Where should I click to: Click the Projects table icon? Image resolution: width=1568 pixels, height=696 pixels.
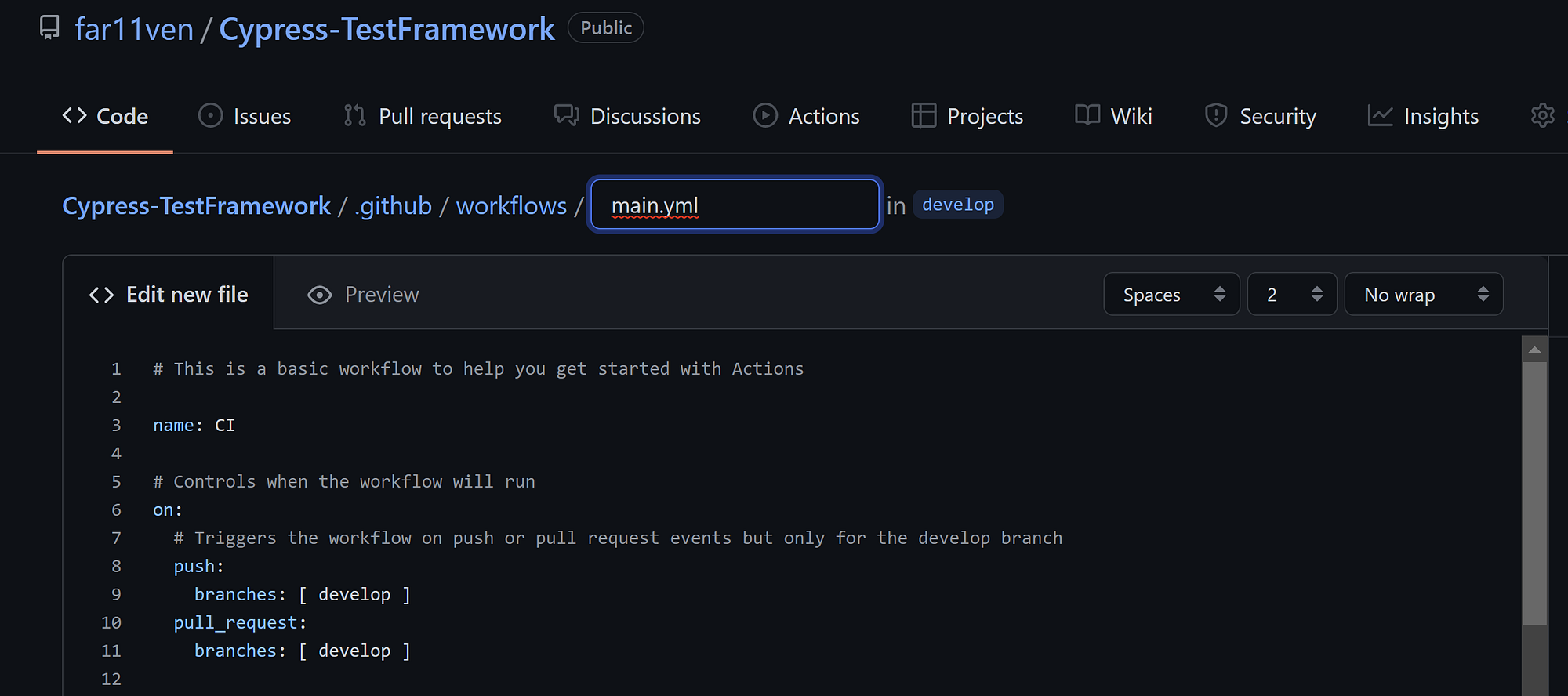pos(924,116)
